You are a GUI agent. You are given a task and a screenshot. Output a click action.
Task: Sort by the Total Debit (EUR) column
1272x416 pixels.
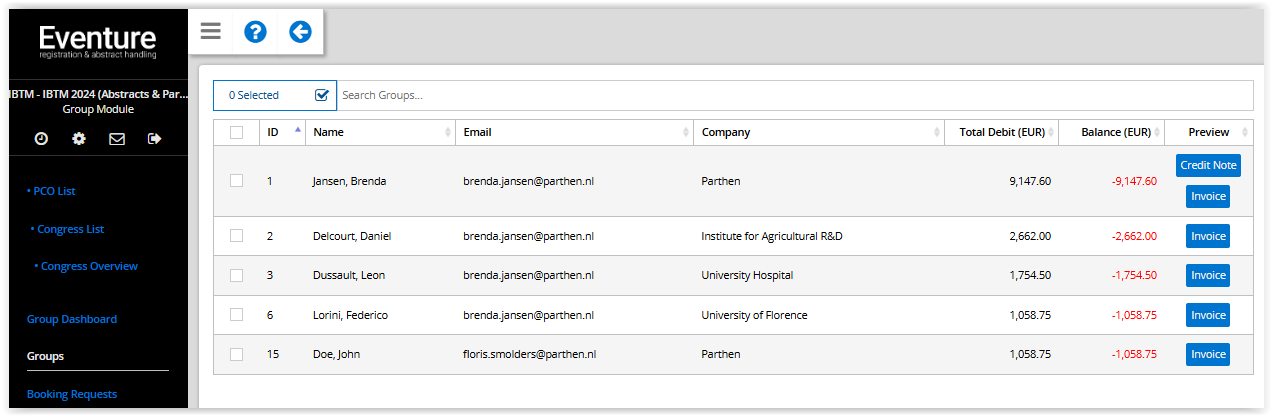(1001, 132)
